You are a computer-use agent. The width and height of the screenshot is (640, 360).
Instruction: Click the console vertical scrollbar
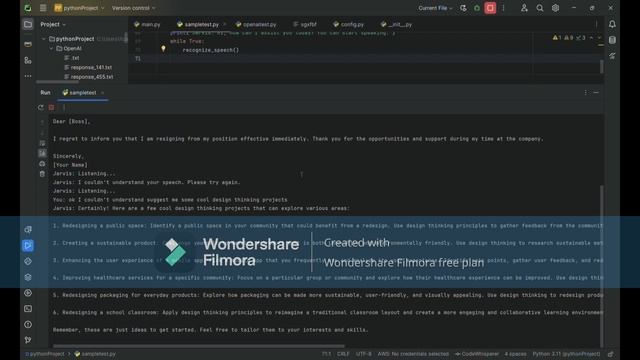coord(602,265)
